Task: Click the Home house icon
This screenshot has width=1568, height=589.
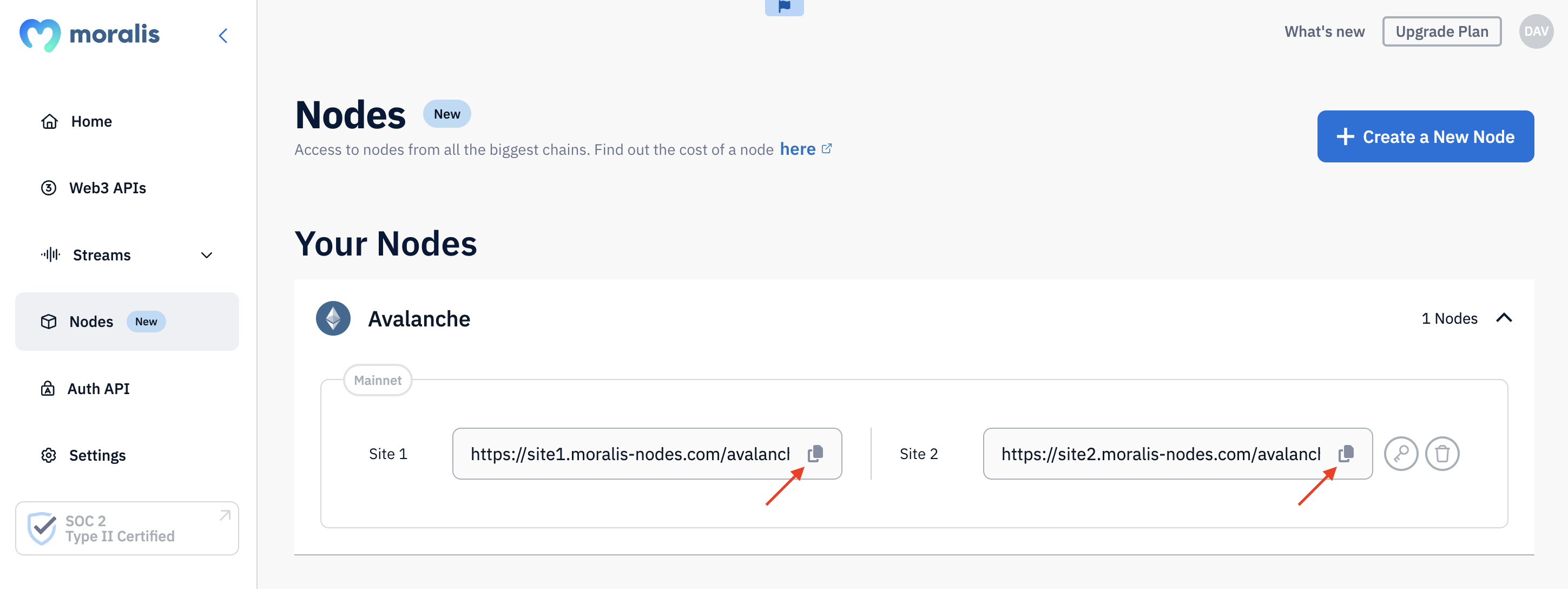Action: (49, 121)
